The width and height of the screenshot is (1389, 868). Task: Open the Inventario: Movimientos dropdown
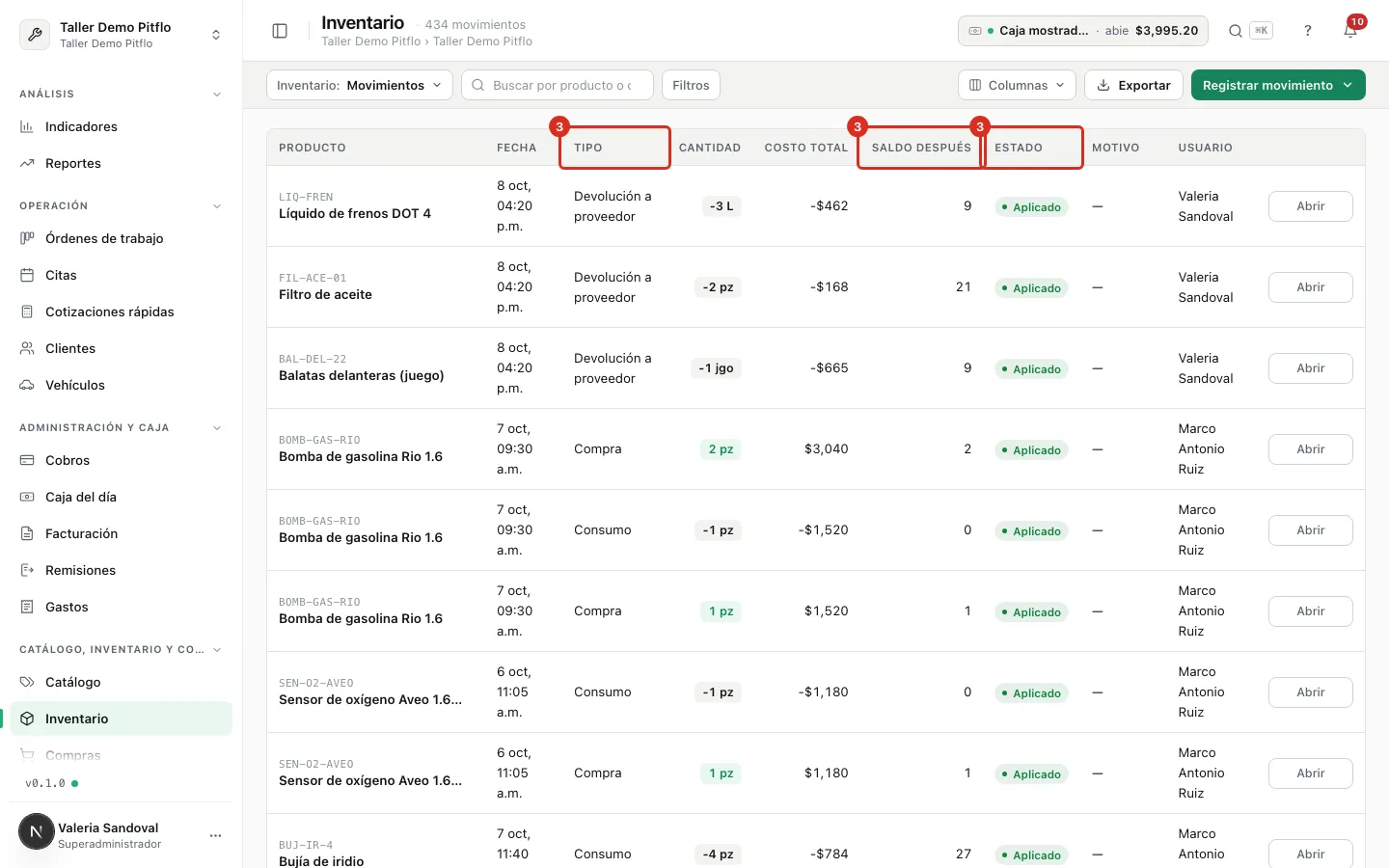[360, 85]
